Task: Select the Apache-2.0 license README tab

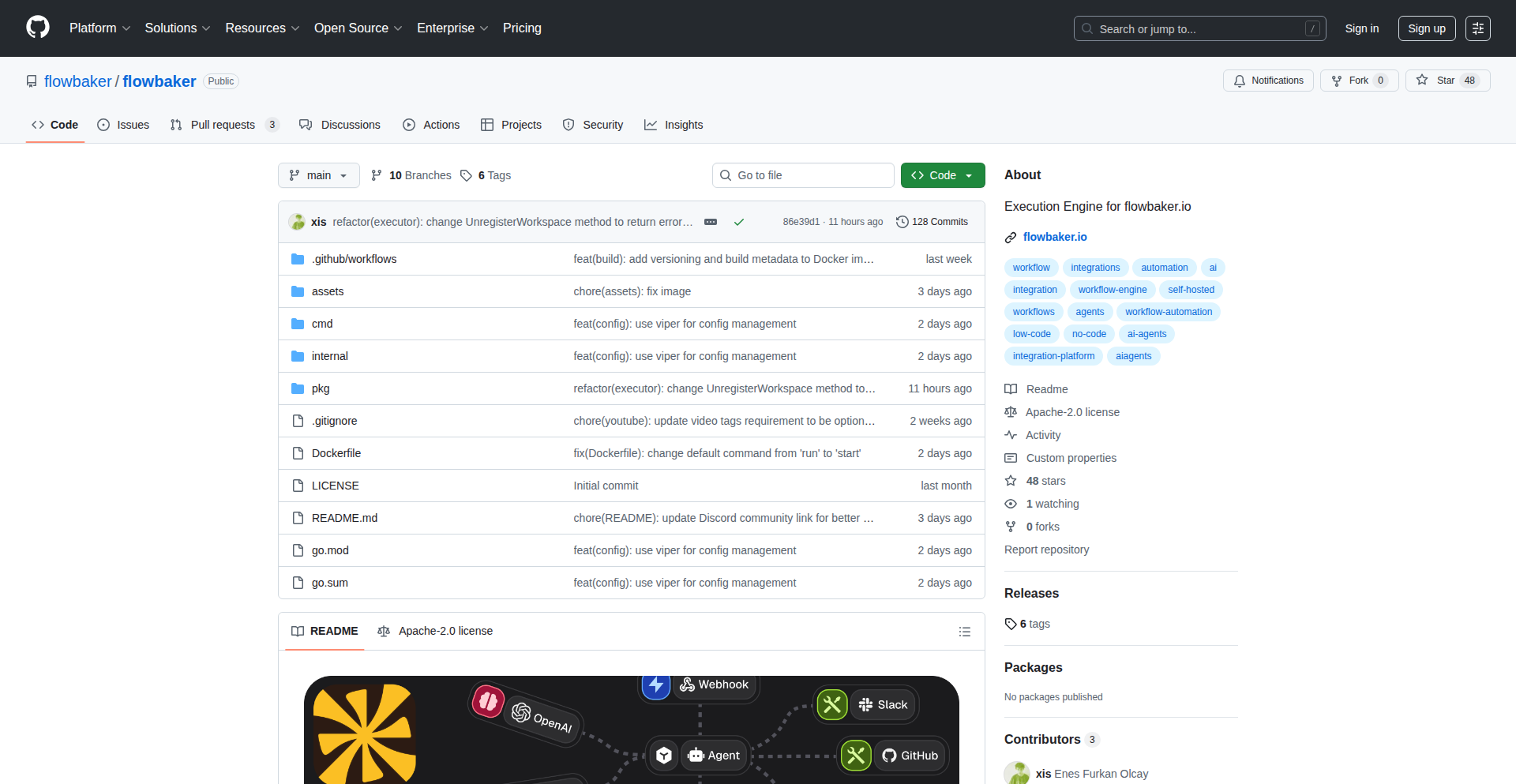Action: coord(435,631)
